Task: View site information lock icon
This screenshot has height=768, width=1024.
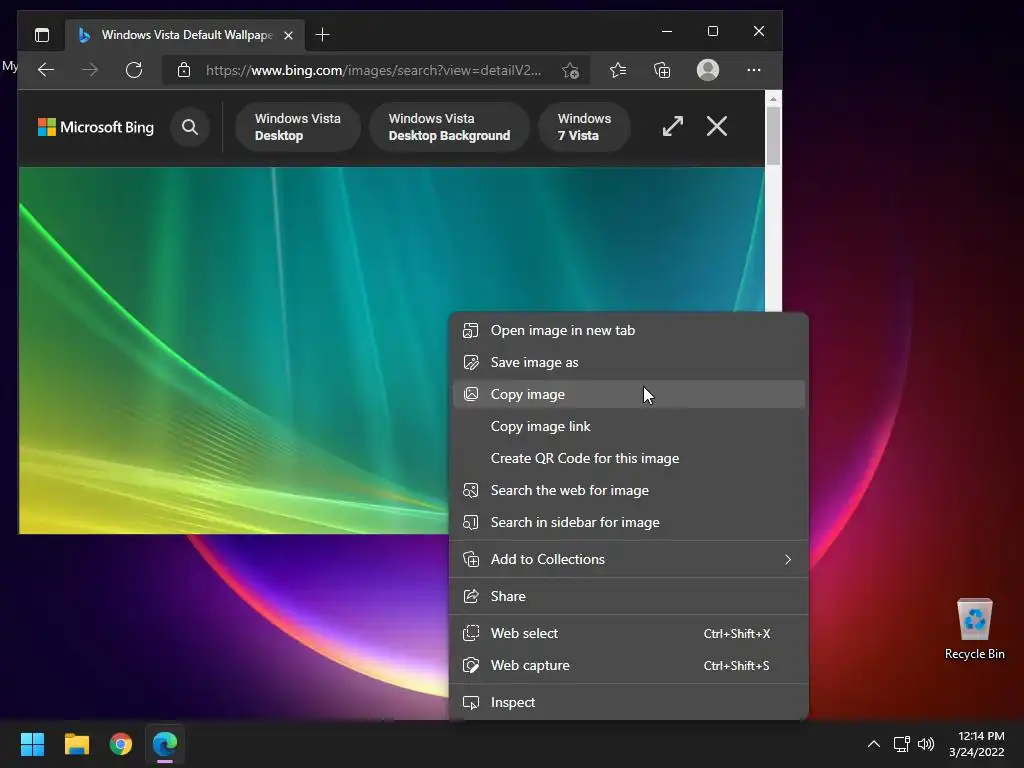Action: (184, 70)
